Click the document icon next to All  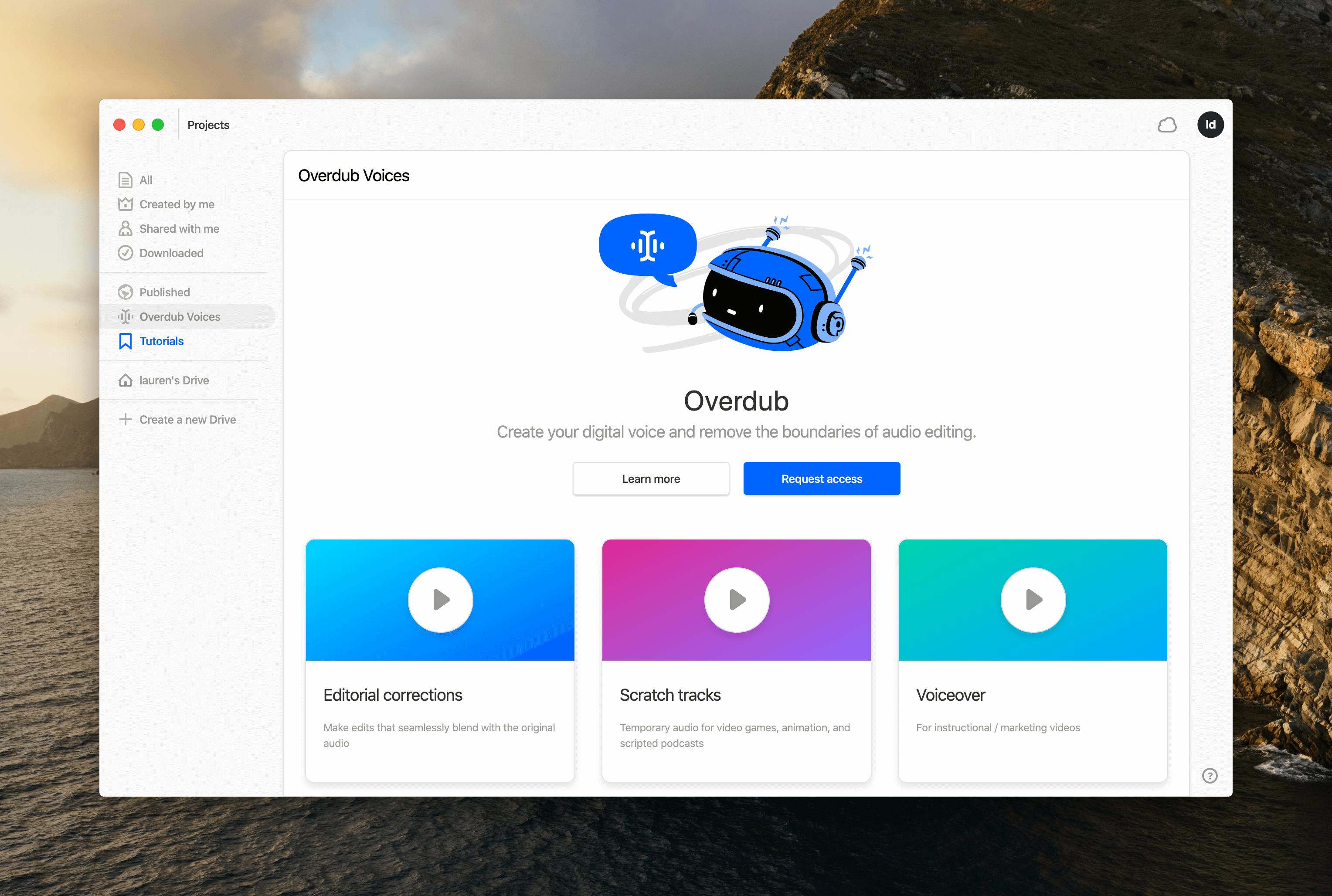125,180
